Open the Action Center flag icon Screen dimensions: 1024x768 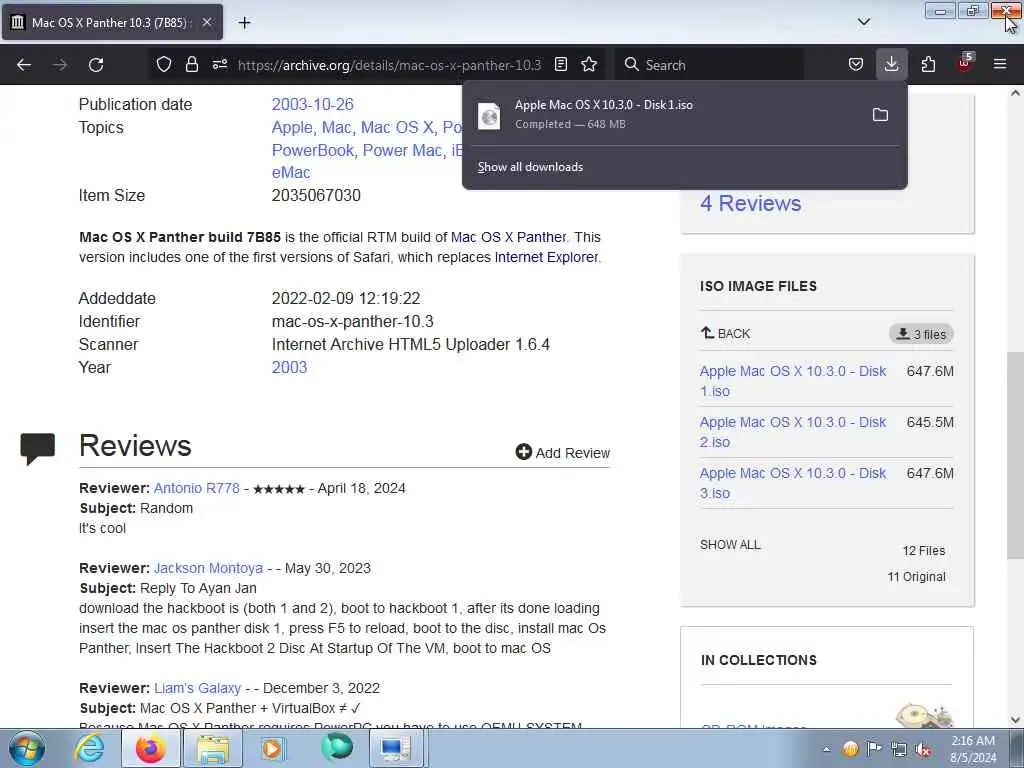pos(874,749)
